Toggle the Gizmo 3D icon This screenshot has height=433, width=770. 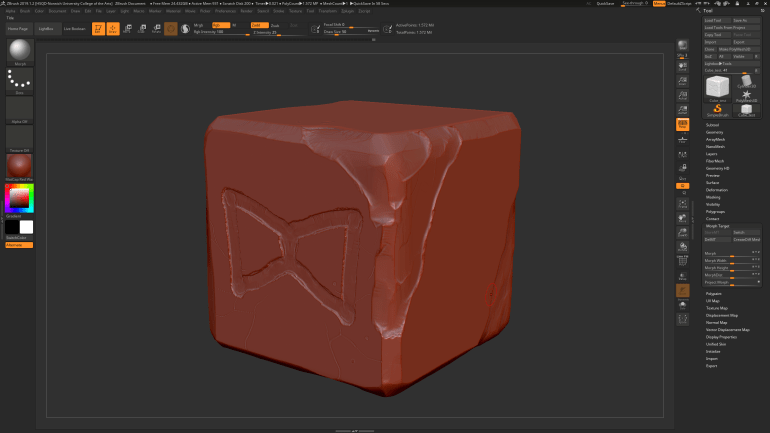(171, 29)
